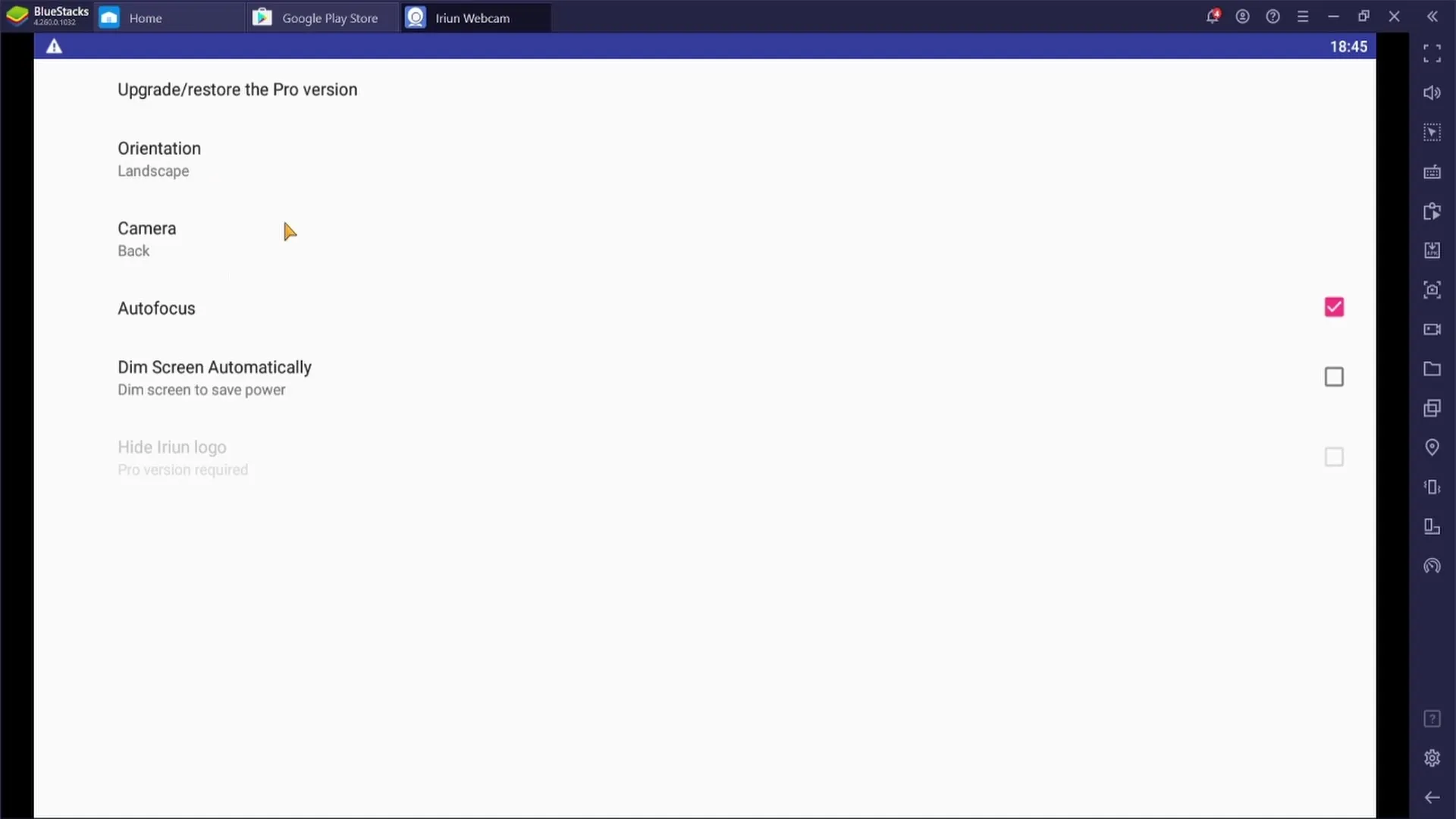
Task: Enable Dim Screen Automatically checkbox
Action: 1334,376
